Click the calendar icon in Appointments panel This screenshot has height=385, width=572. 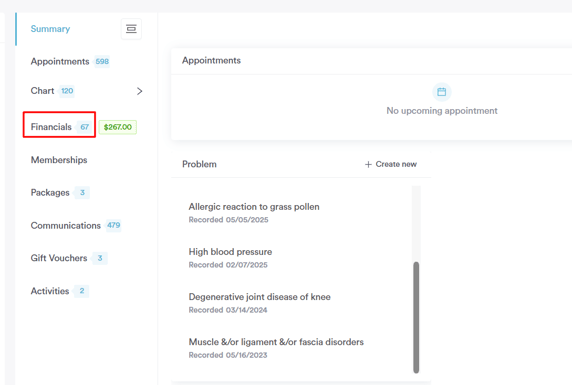point(441,92)
